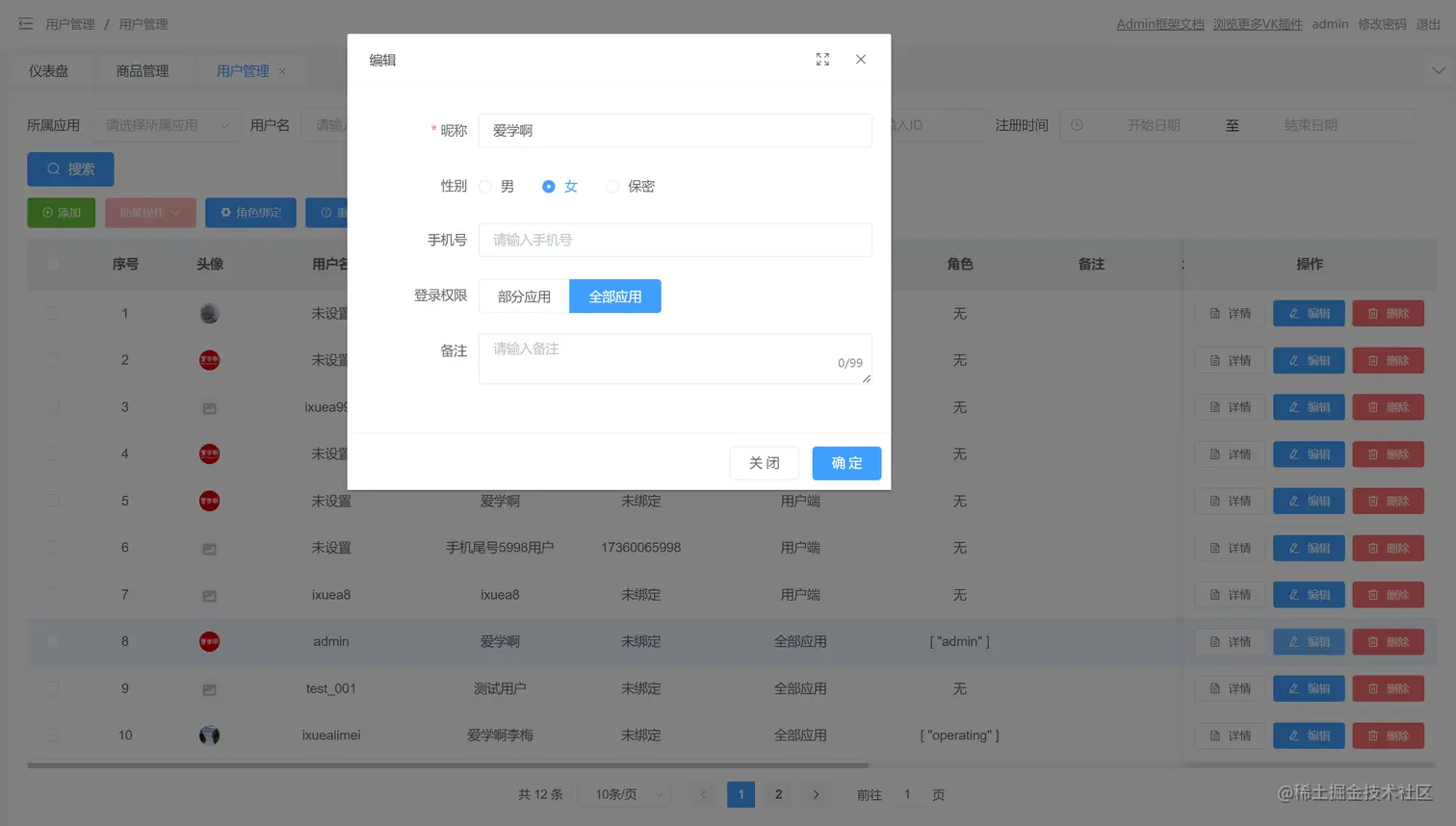Click the 确定 button in the dialog
Viewport: 1456px width, 826px height.
point(846,463)
